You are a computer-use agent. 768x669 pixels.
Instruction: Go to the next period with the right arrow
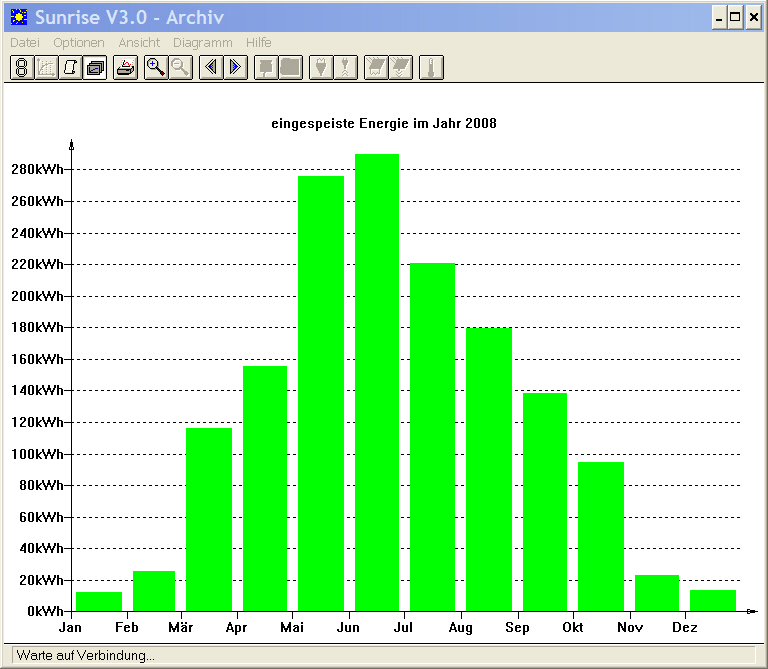236,68
